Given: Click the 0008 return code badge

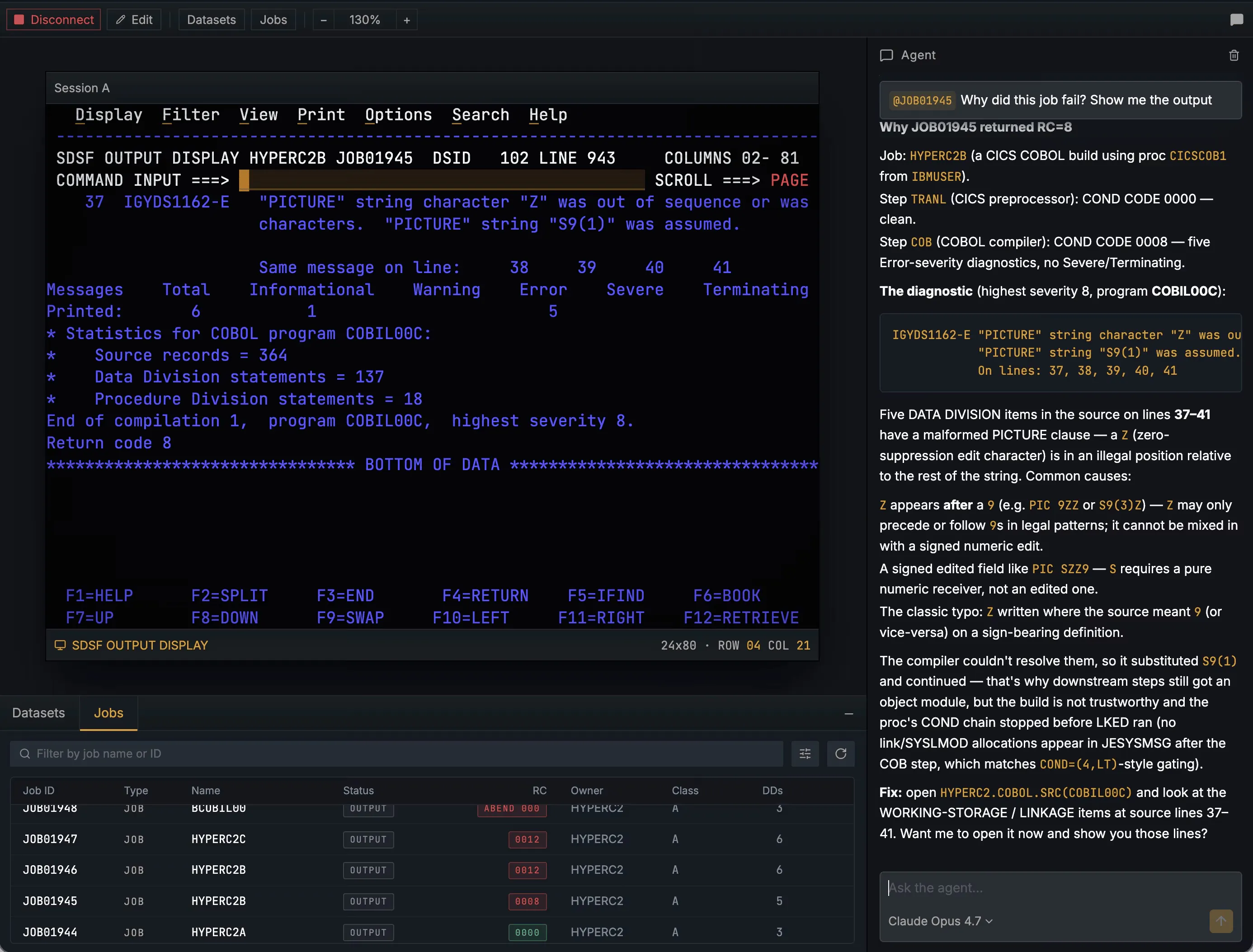Looking at the screenshot, I should 527,901.
